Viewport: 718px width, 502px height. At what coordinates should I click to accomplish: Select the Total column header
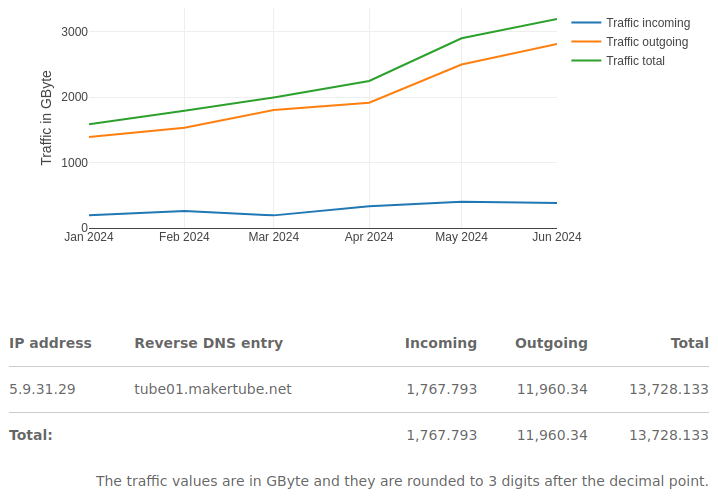(x=690, y=343)
